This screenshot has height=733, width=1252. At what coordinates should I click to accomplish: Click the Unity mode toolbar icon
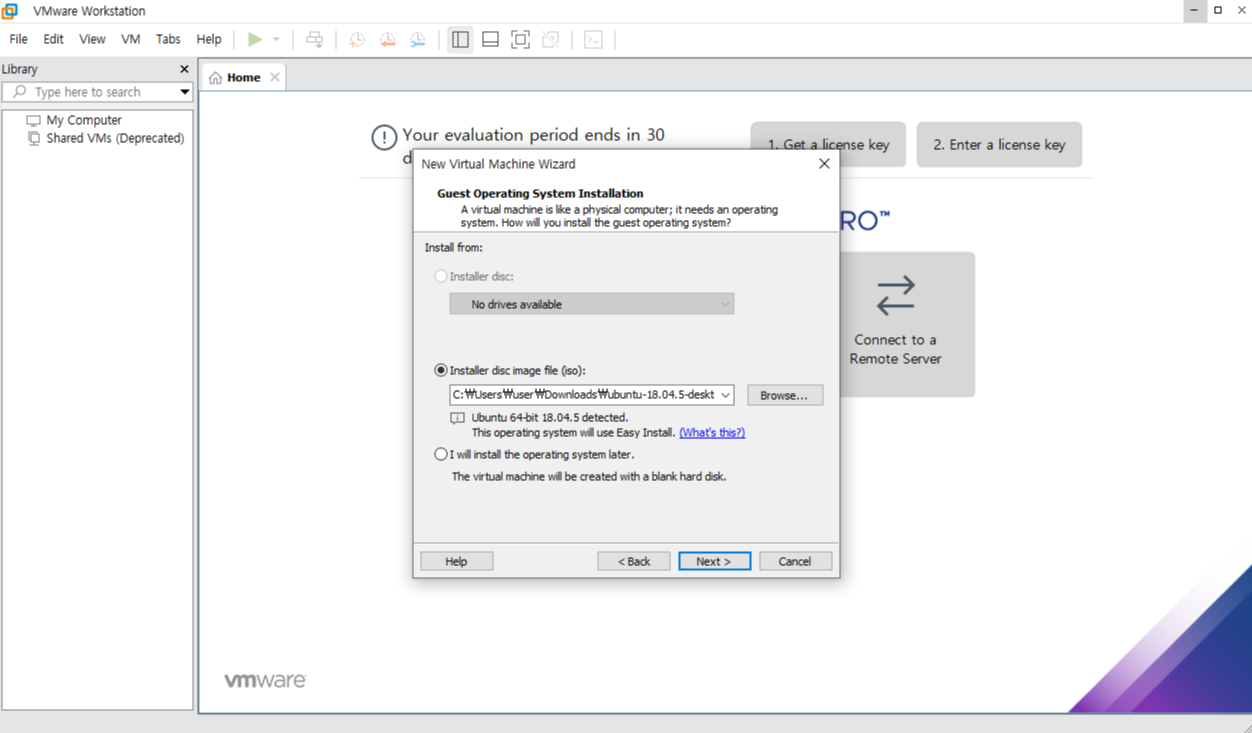(550, 39)
